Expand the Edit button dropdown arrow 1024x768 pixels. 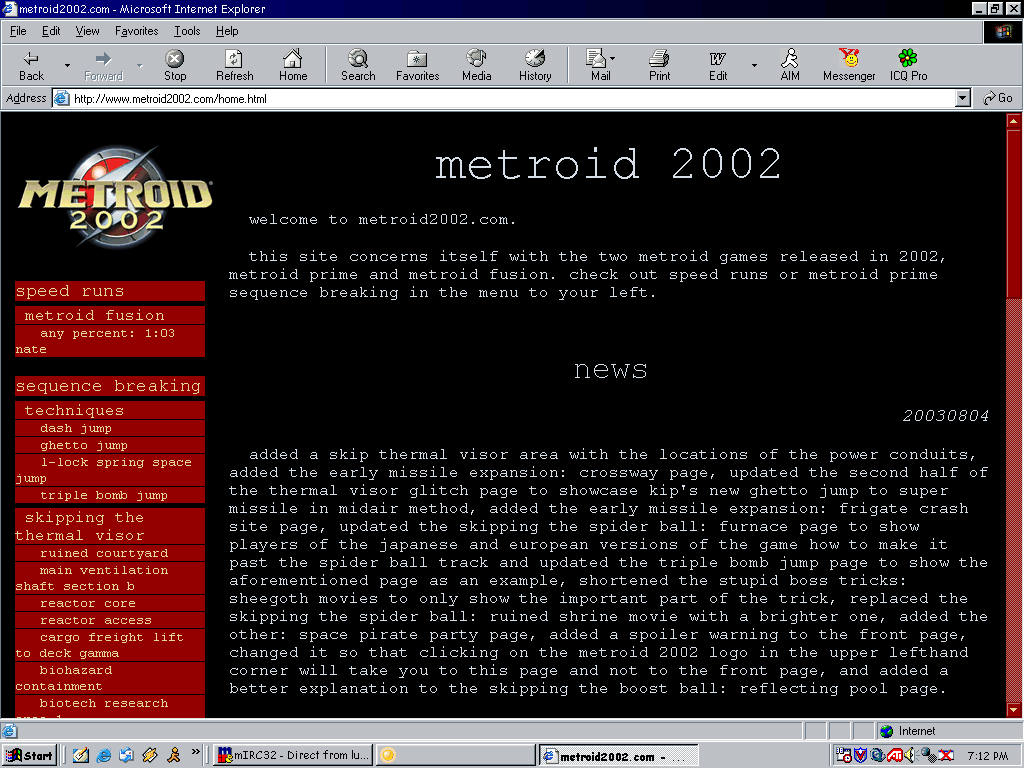[754, 65]
